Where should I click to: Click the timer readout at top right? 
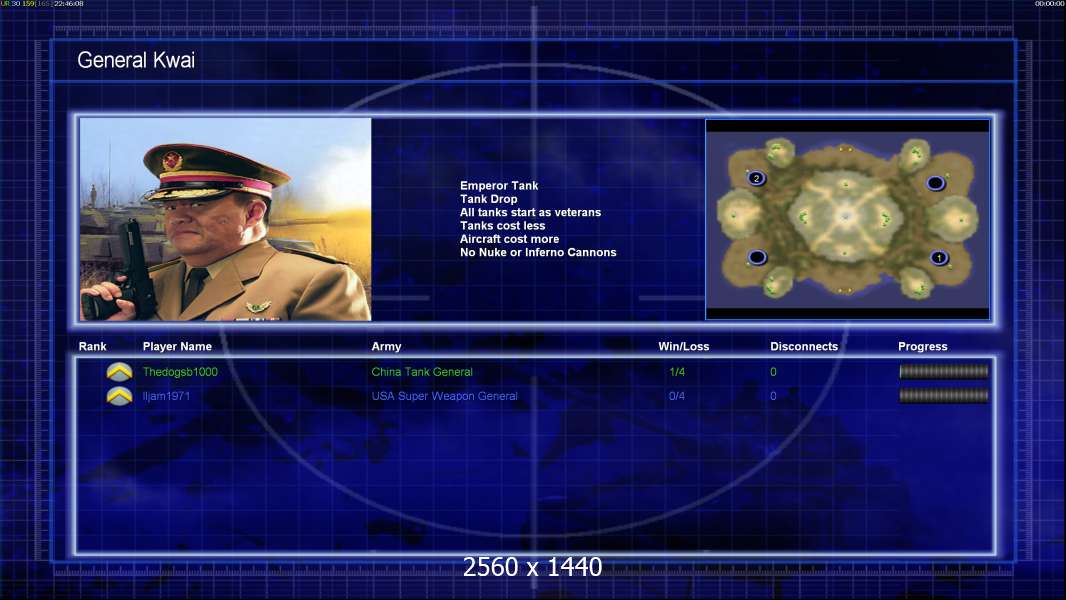[x=1050, y=4]
